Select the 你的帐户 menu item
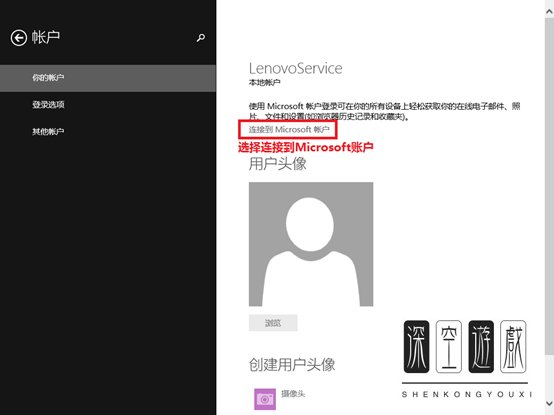The height and width of the screenshot is (415, 554). point(108,78)
